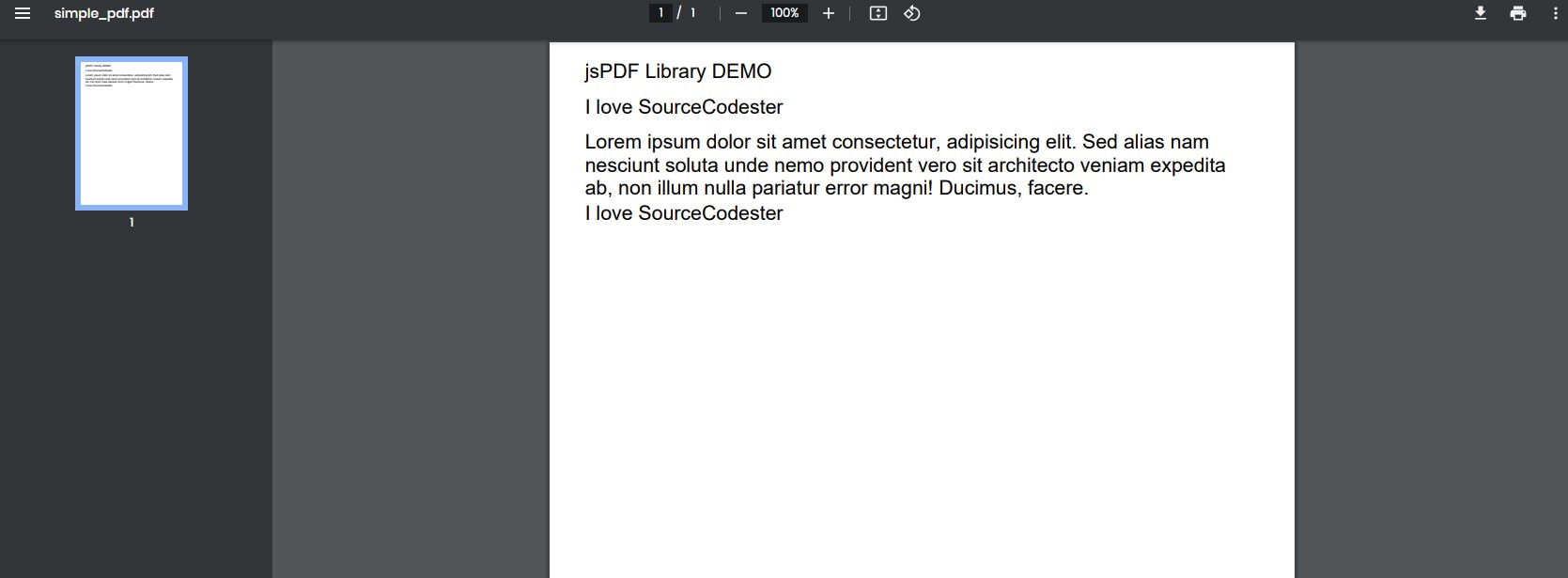Click the 'jsPDF Library DEMO' heading text

677,71
